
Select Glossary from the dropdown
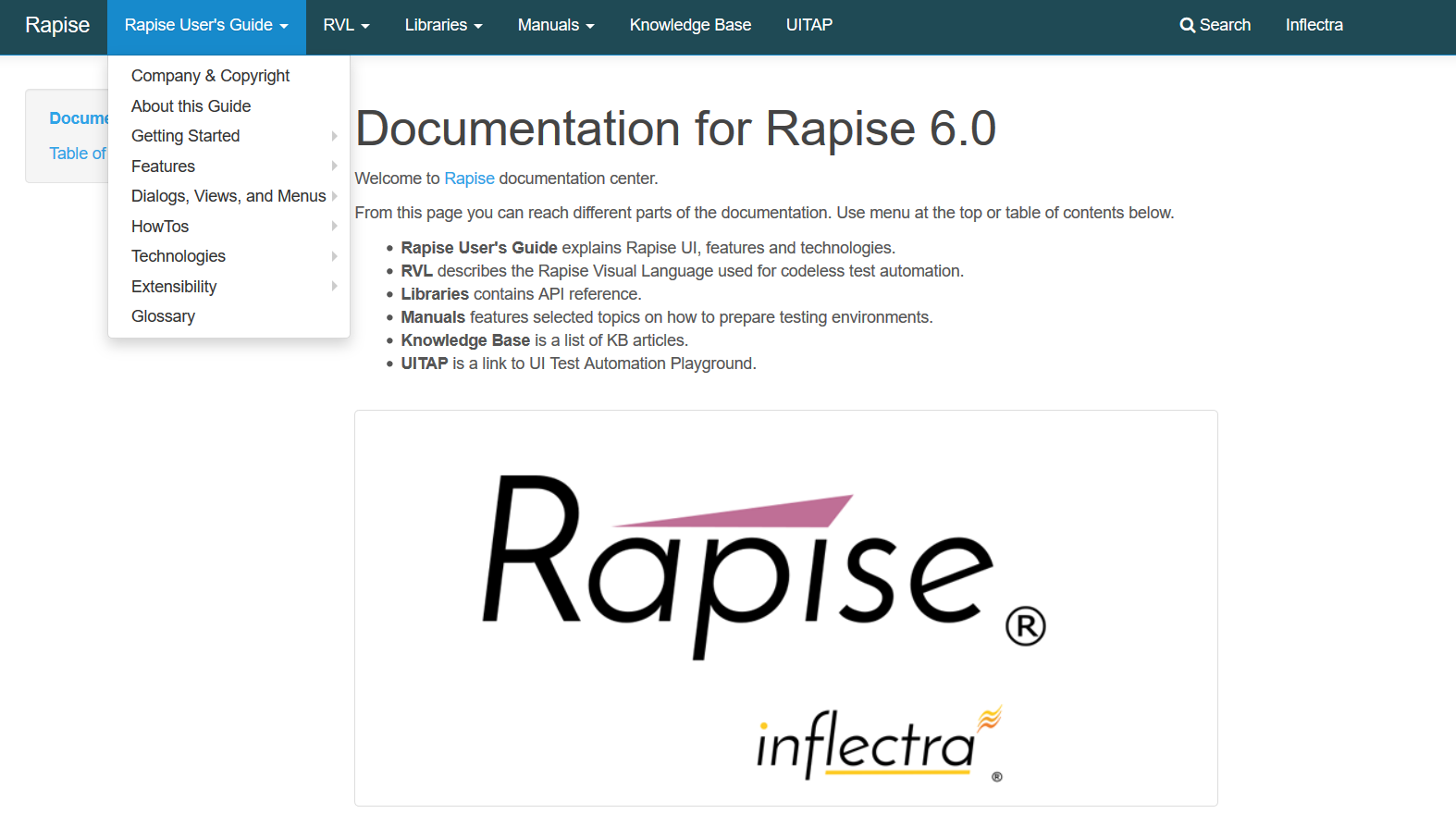[x=163, y=316]
